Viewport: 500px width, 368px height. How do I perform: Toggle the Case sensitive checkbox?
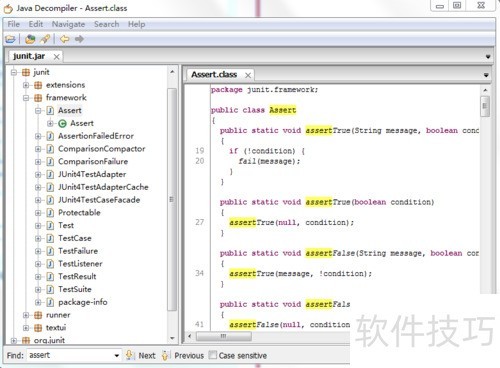pyautogui.click(x=212, y=355)
